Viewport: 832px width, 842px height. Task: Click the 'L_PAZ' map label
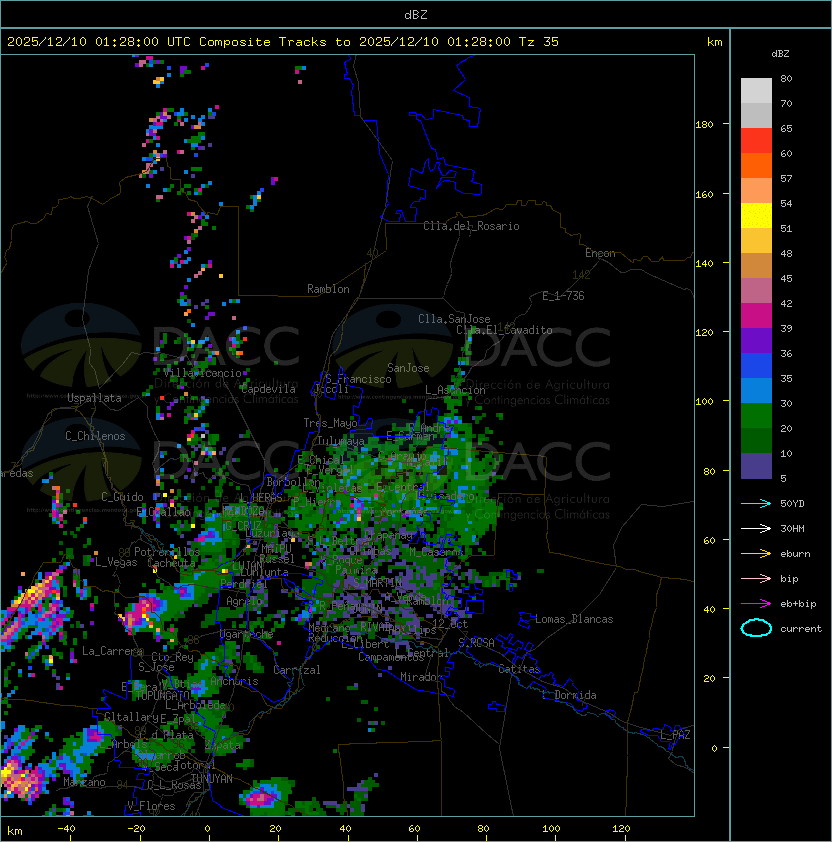tap(675, 735)
